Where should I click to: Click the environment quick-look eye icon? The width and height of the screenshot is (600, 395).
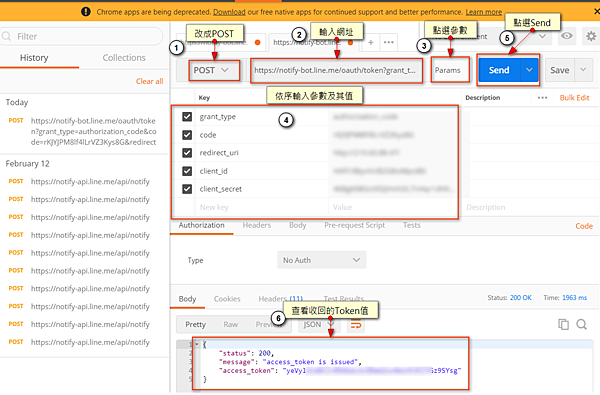click(x=567, y=36)
